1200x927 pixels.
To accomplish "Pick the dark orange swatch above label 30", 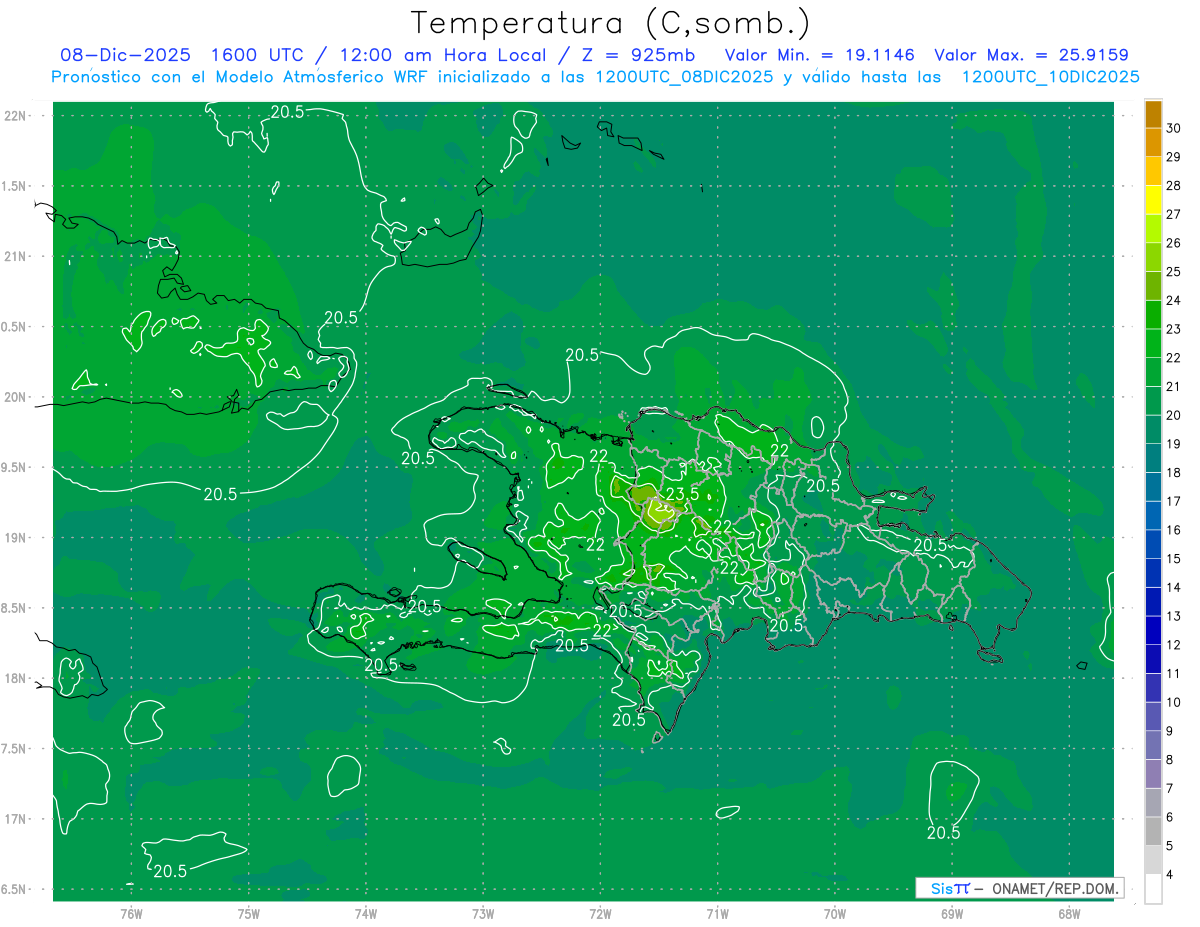I will coord(1153,113).
